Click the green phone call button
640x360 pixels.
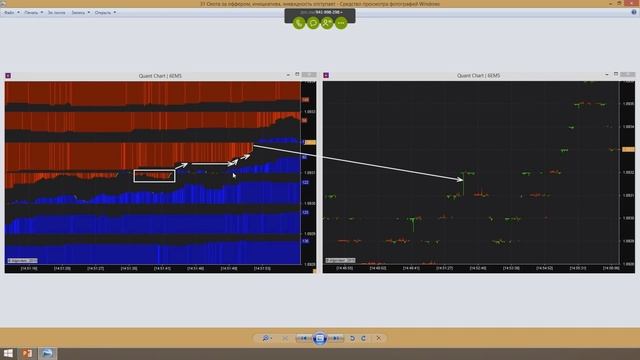(x=299, y=23)
